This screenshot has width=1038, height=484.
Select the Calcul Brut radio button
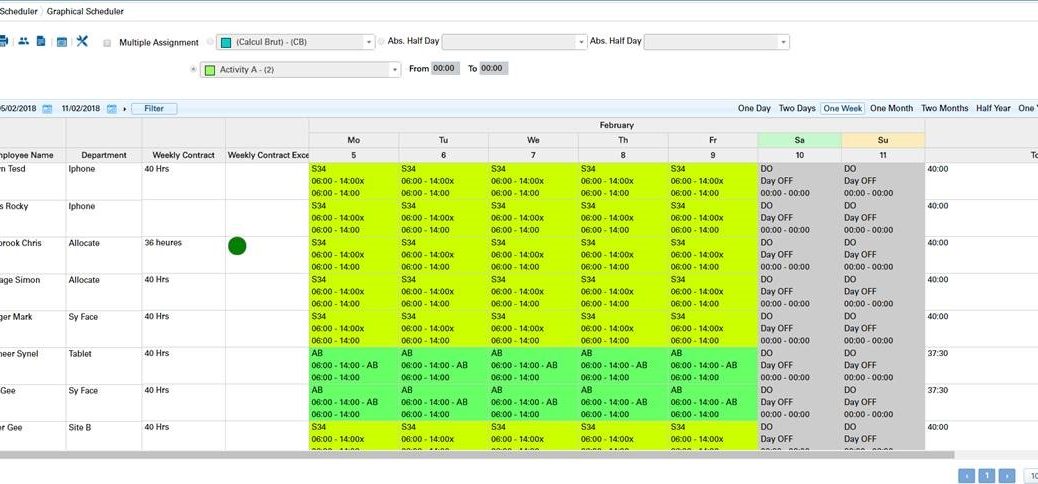point(210,42)
